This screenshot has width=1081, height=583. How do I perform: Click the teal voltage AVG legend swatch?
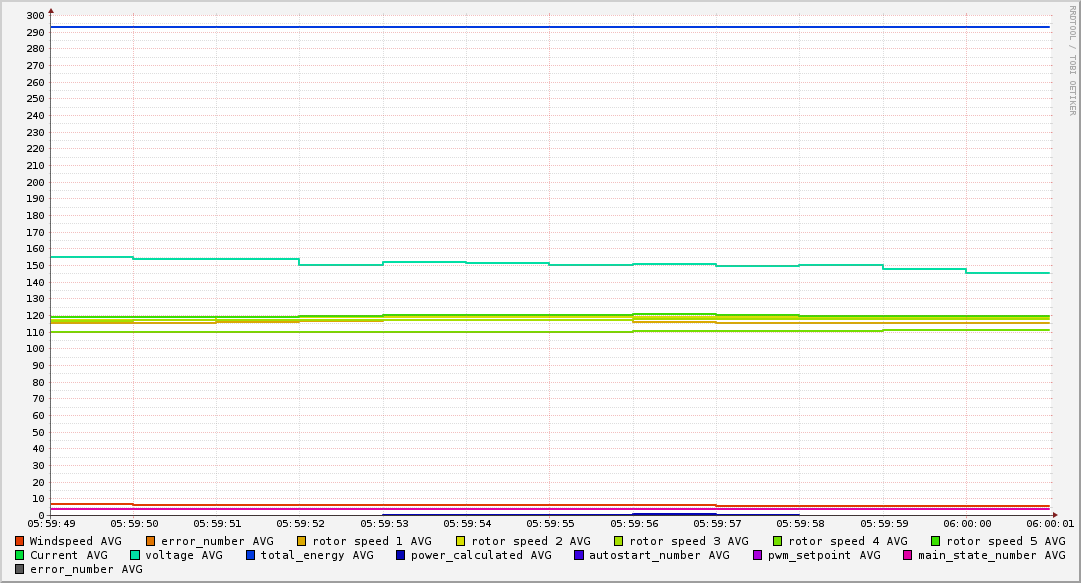(x=135, y=555)
